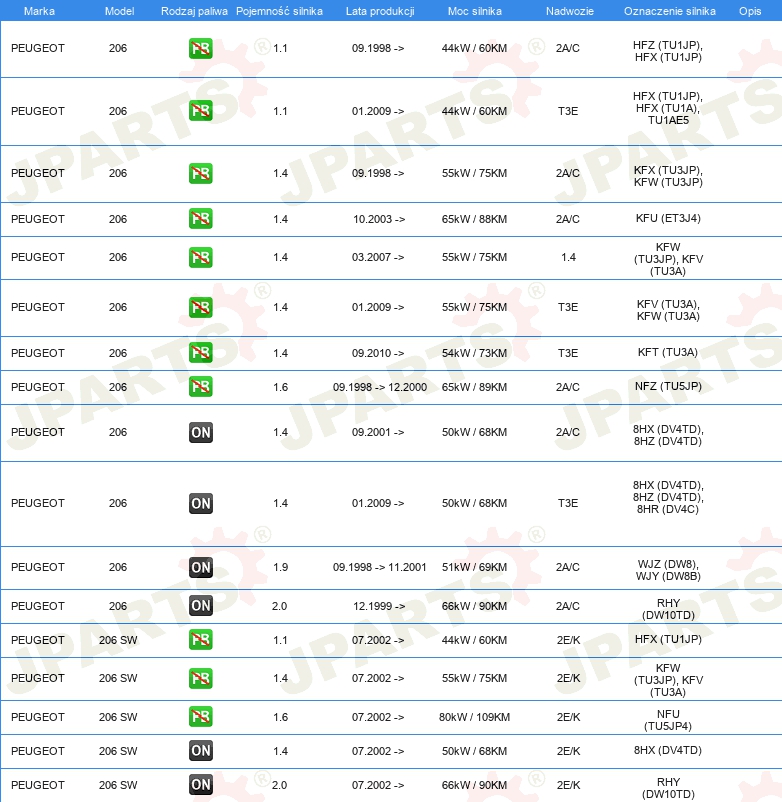Image resolution: width=782 pixels, height=802 pixels.
Task: Click petrol icon in the 206 SW 55kW row
Action: pyautogui.click(x=200, y=678)
